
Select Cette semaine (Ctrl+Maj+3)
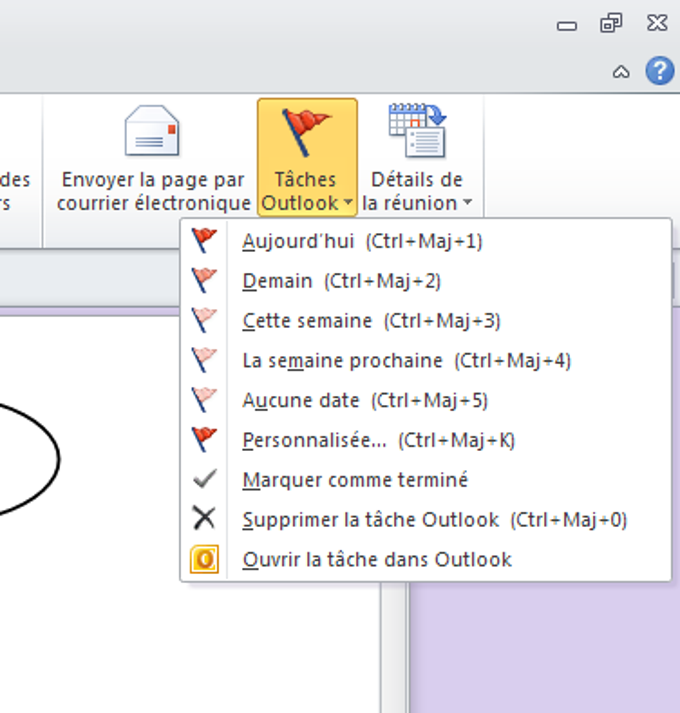pyautogui.click(x=426, y=321)
